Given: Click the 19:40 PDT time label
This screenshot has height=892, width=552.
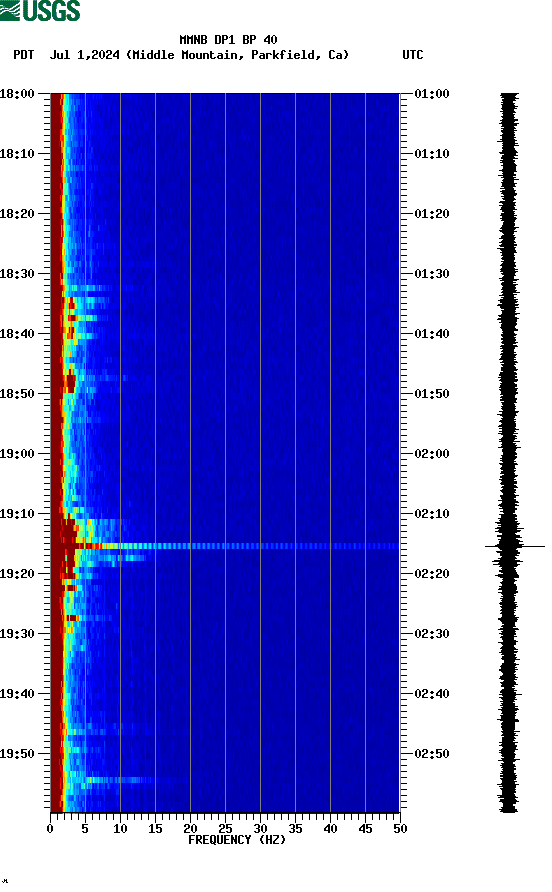Looking at the screenshot, I should click(17, 694).
